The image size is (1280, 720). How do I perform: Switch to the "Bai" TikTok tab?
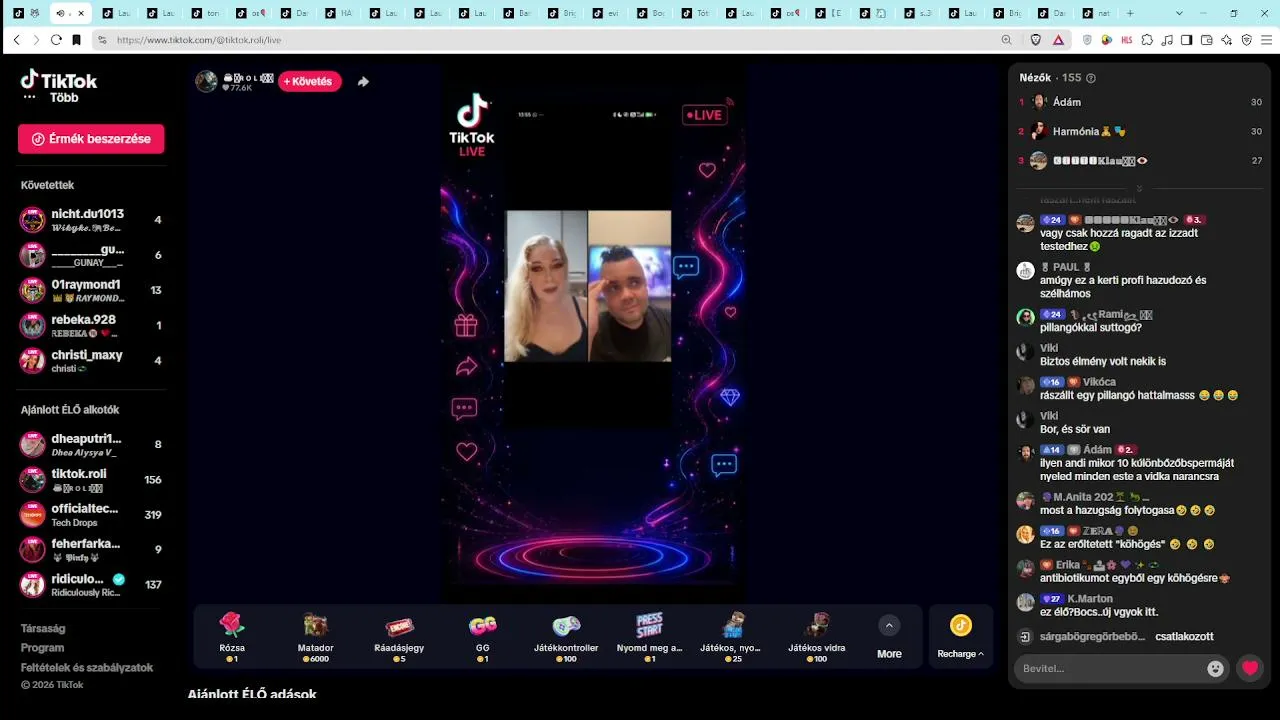point(520,13)
